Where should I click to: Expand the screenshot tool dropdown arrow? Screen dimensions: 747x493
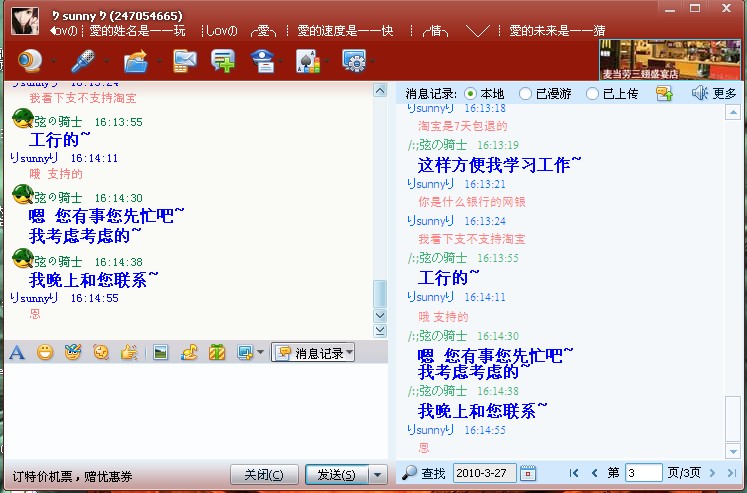coord(260,353)
